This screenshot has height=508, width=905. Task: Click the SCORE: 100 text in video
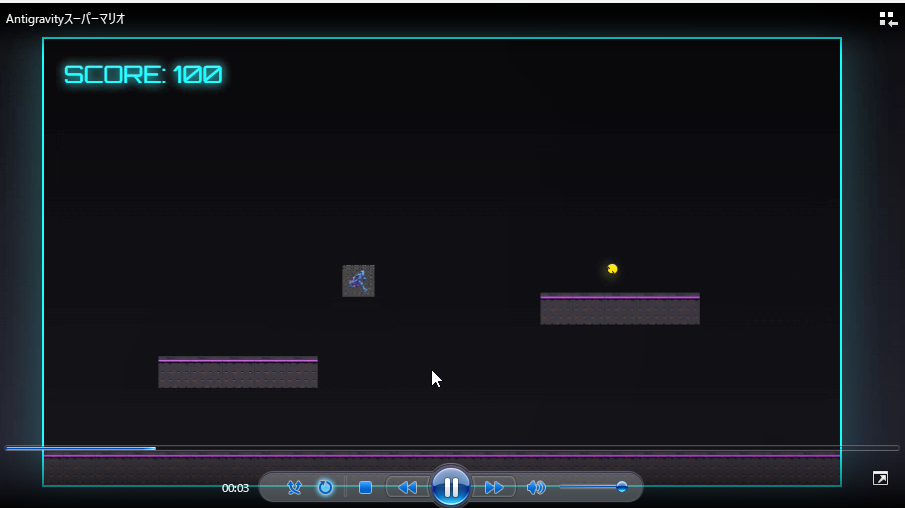[x=143, y=75]
